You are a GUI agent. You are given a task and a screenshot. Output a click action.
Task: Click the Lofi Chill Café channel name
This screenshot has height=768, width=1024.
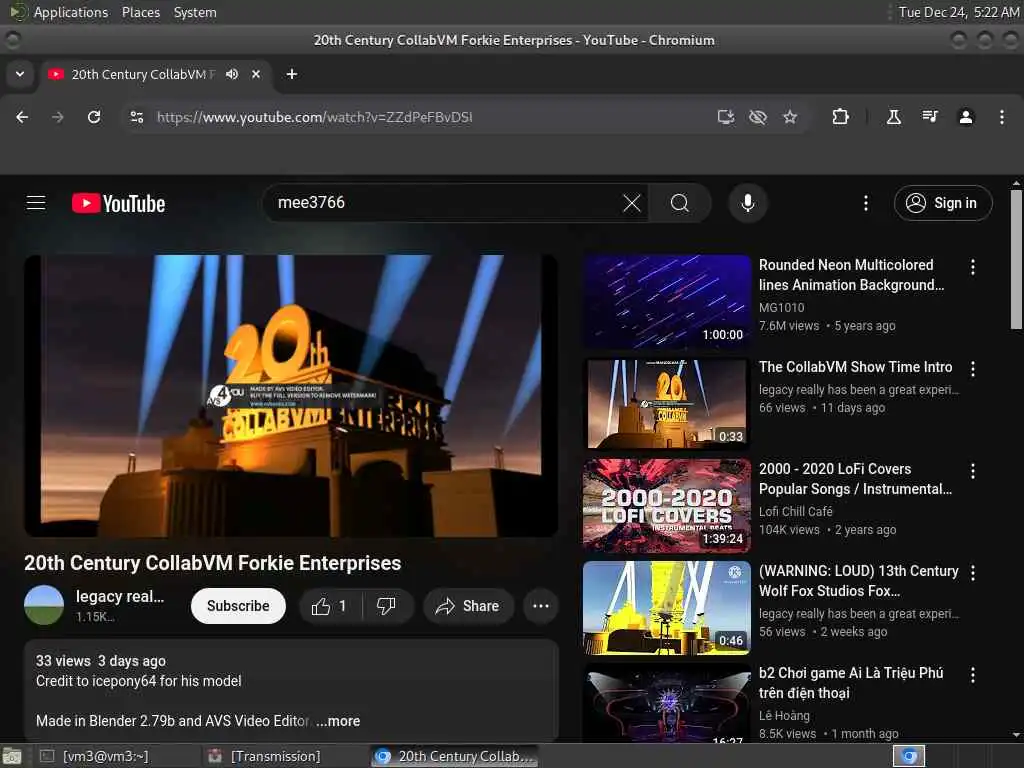coord(795,511)
